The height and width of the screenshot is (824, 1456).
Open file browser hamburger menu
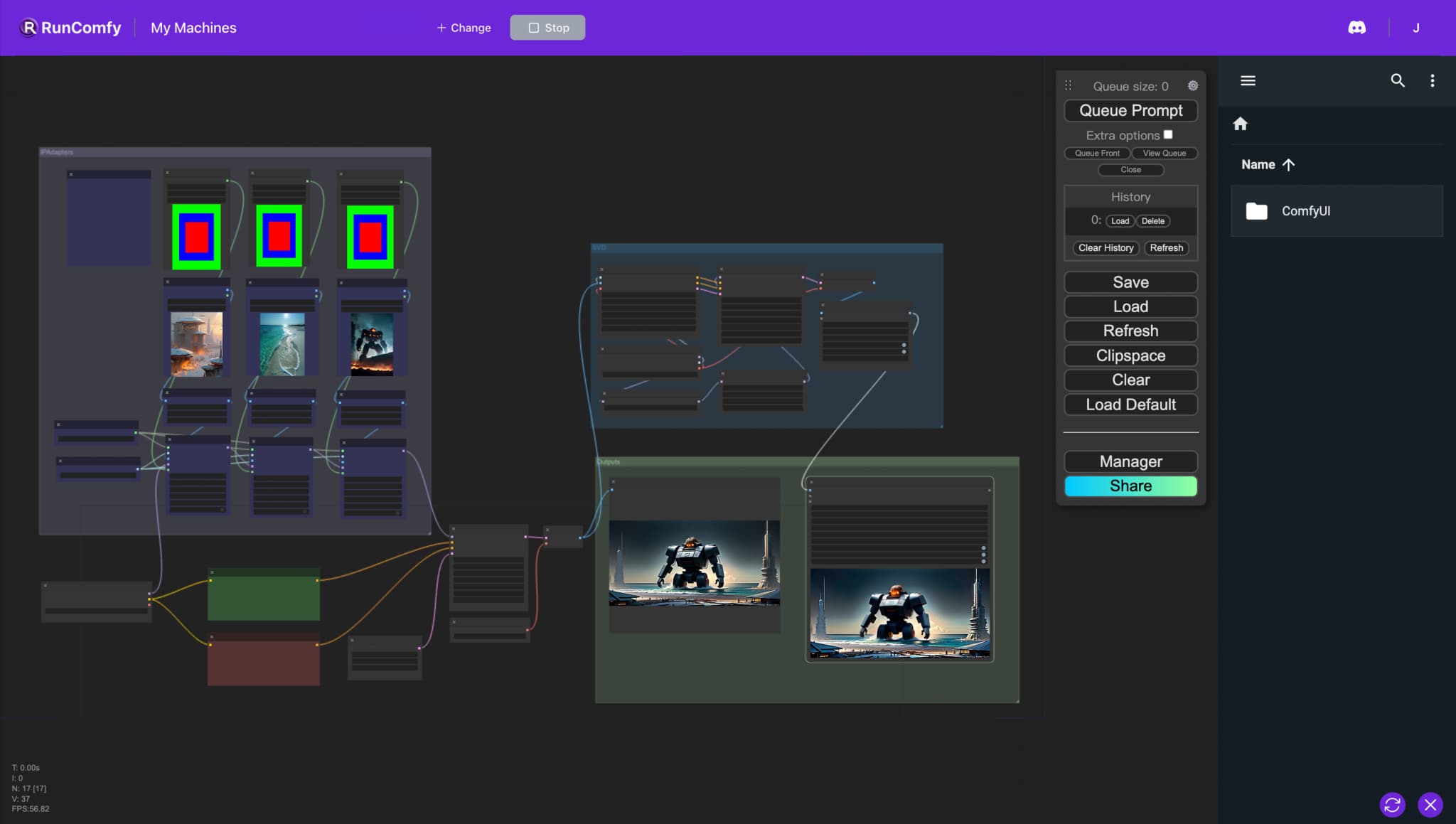1248,80
